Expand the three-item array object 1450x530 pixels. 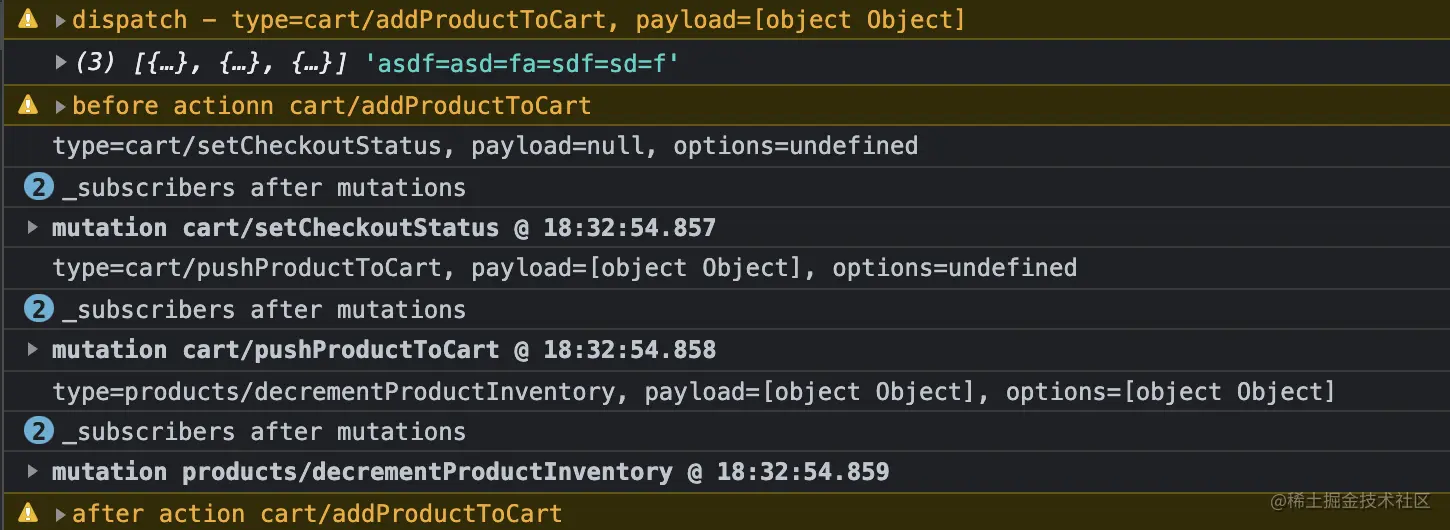pyautogui.click(x=61, y=63)
